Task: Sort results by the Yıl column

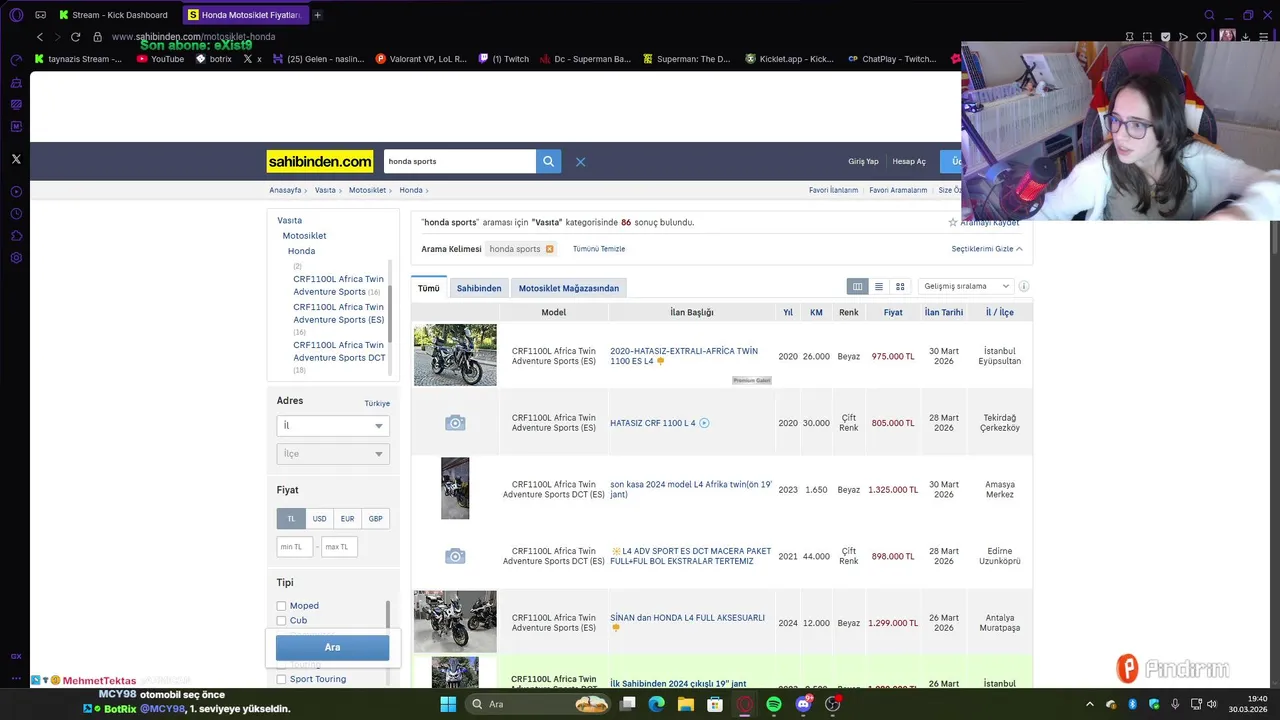Action: [x=788, y=313]
